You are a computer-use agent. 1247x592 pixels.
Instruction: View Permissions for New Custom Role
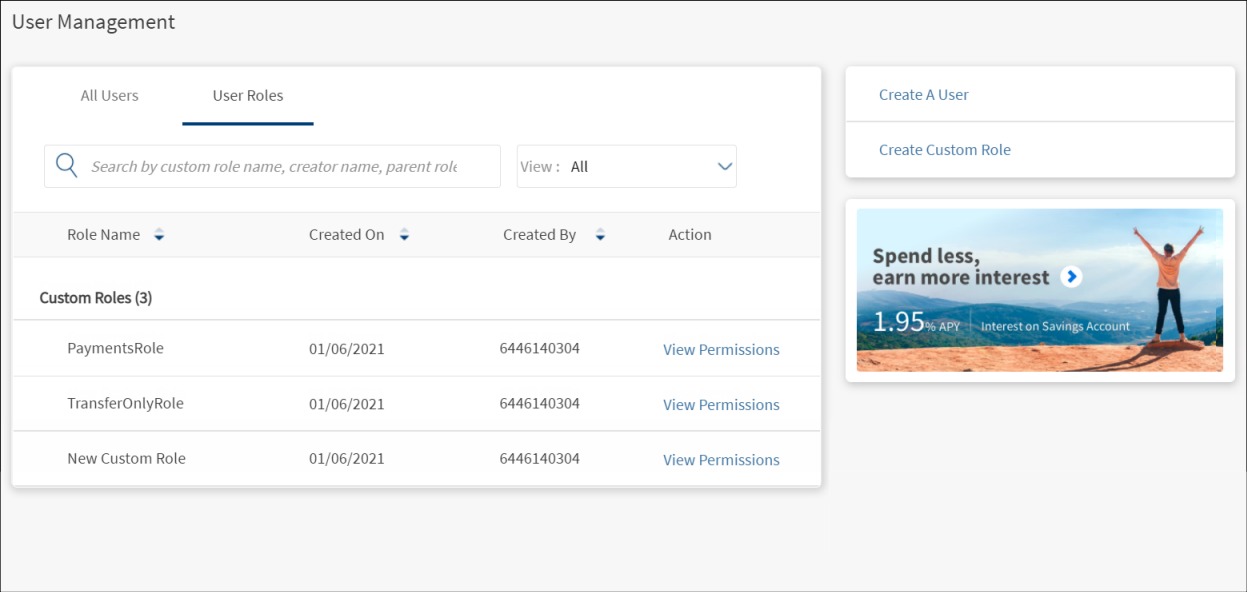721,460
